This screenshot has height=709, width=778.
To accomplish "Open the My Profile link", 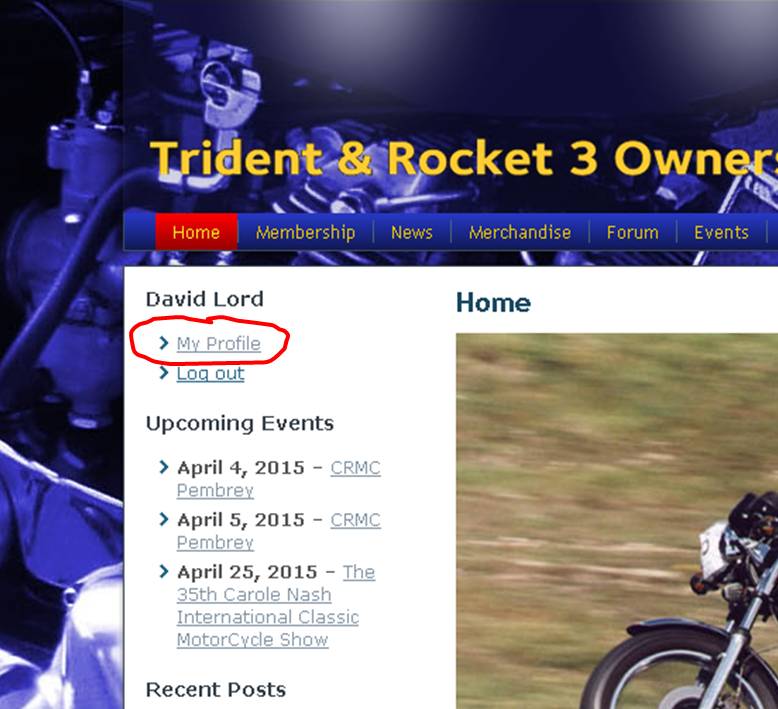I will (x=218, y=344).
